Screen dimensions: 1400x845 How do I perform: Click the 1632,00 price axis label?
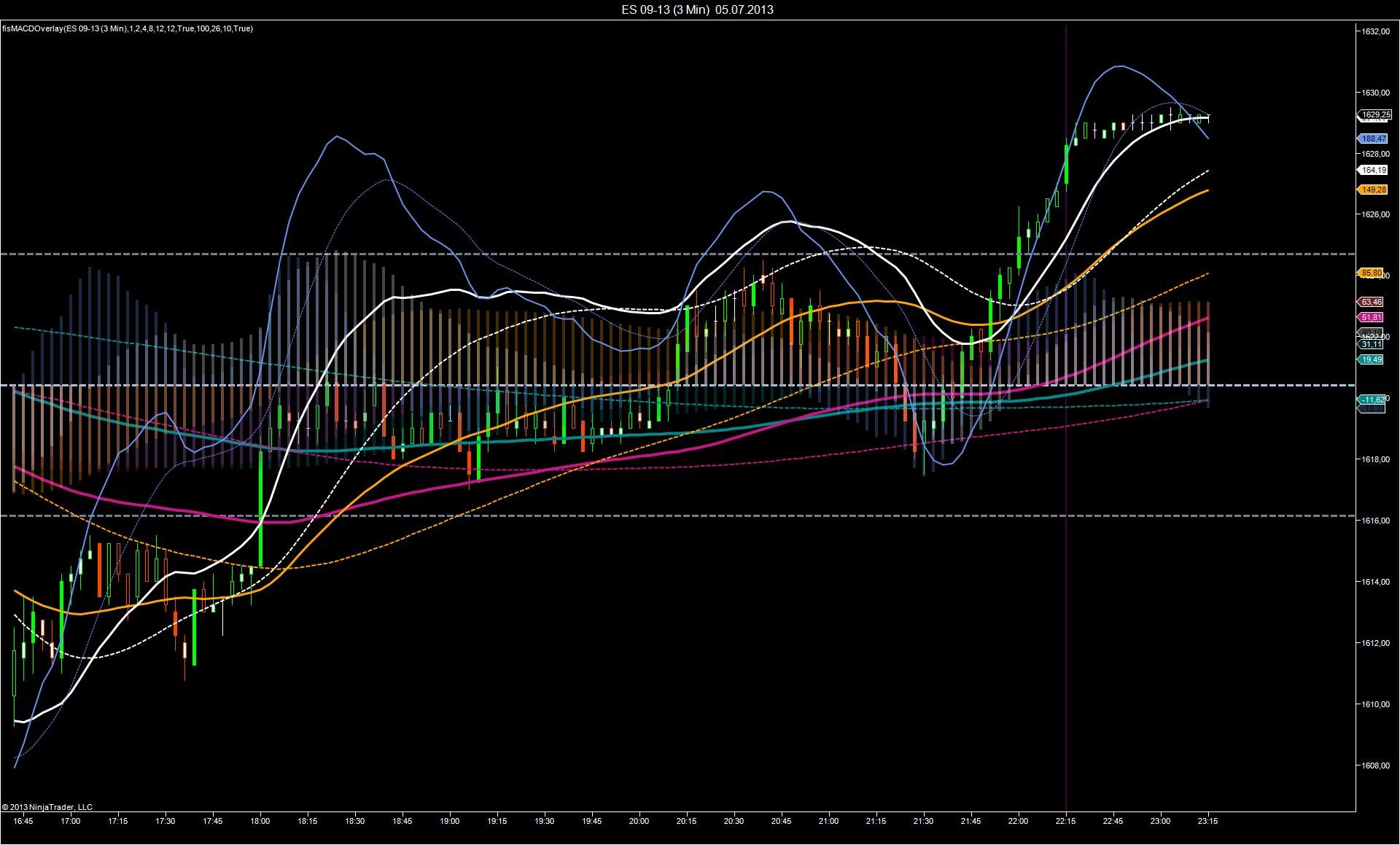(x=1375, y=31)
